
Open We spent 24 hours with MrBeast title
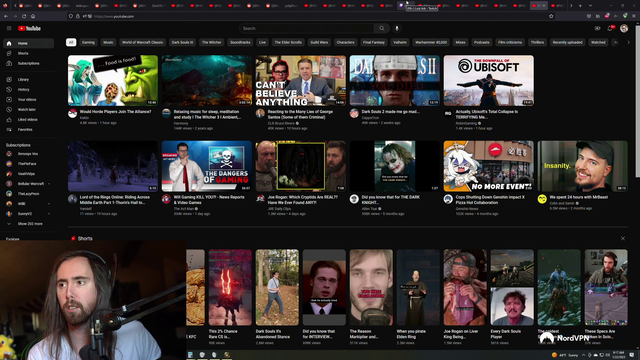578,197
